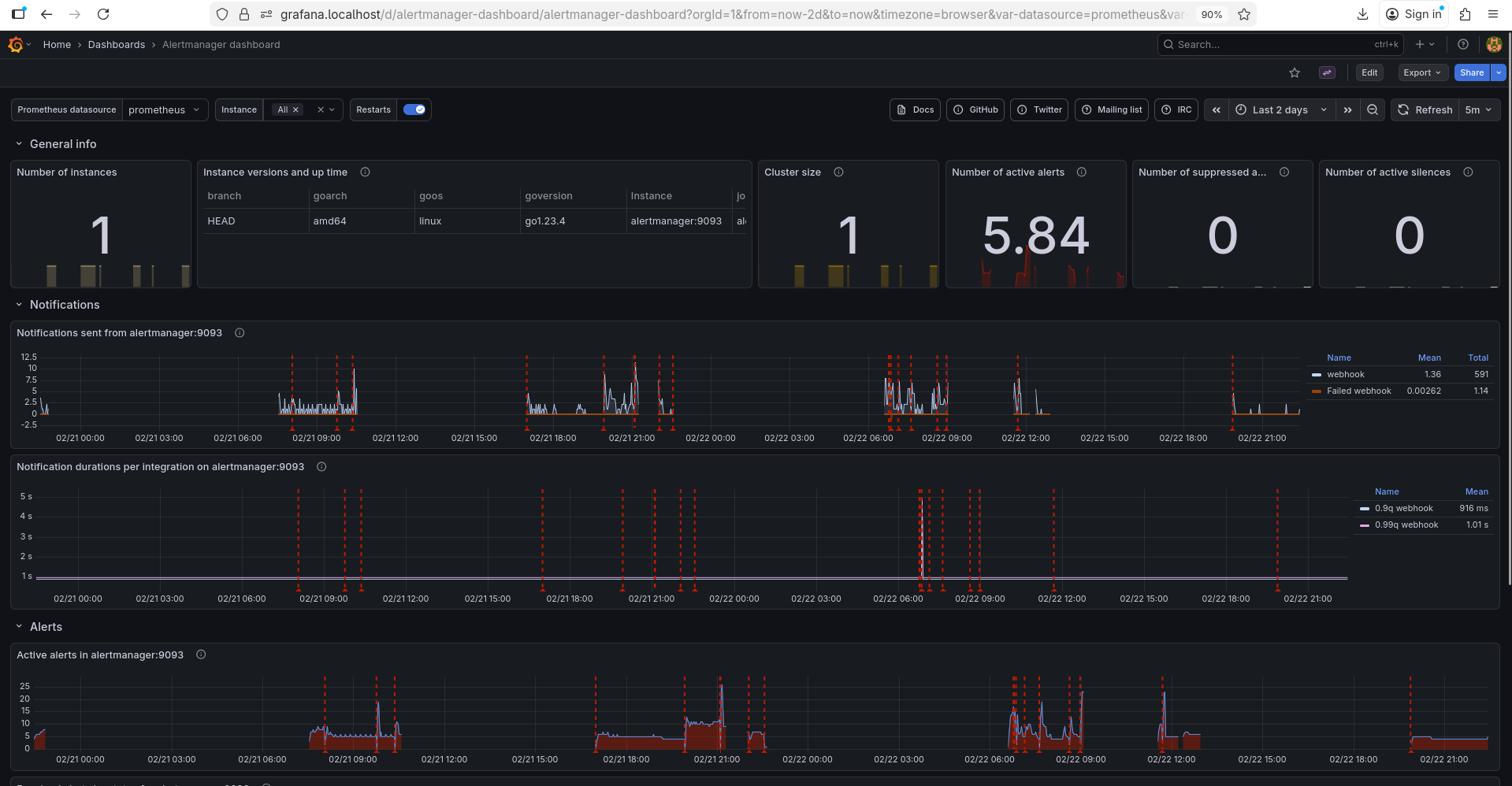Bookmark this page with star in URL bar
The width and height of the screenshot is (1512, 786).
pos(1244,14)
